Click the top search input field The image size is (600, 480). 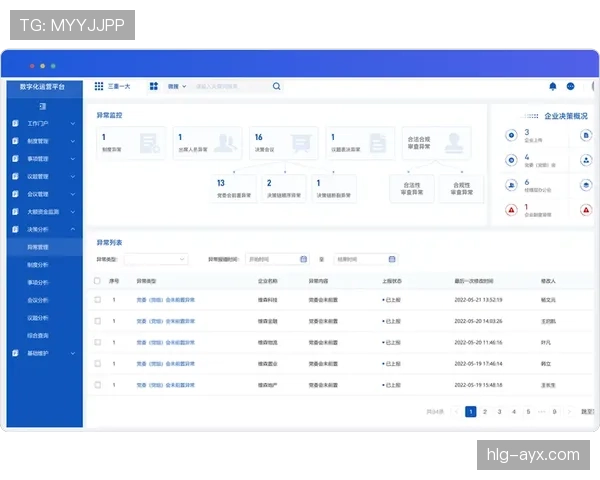[230, 87]
